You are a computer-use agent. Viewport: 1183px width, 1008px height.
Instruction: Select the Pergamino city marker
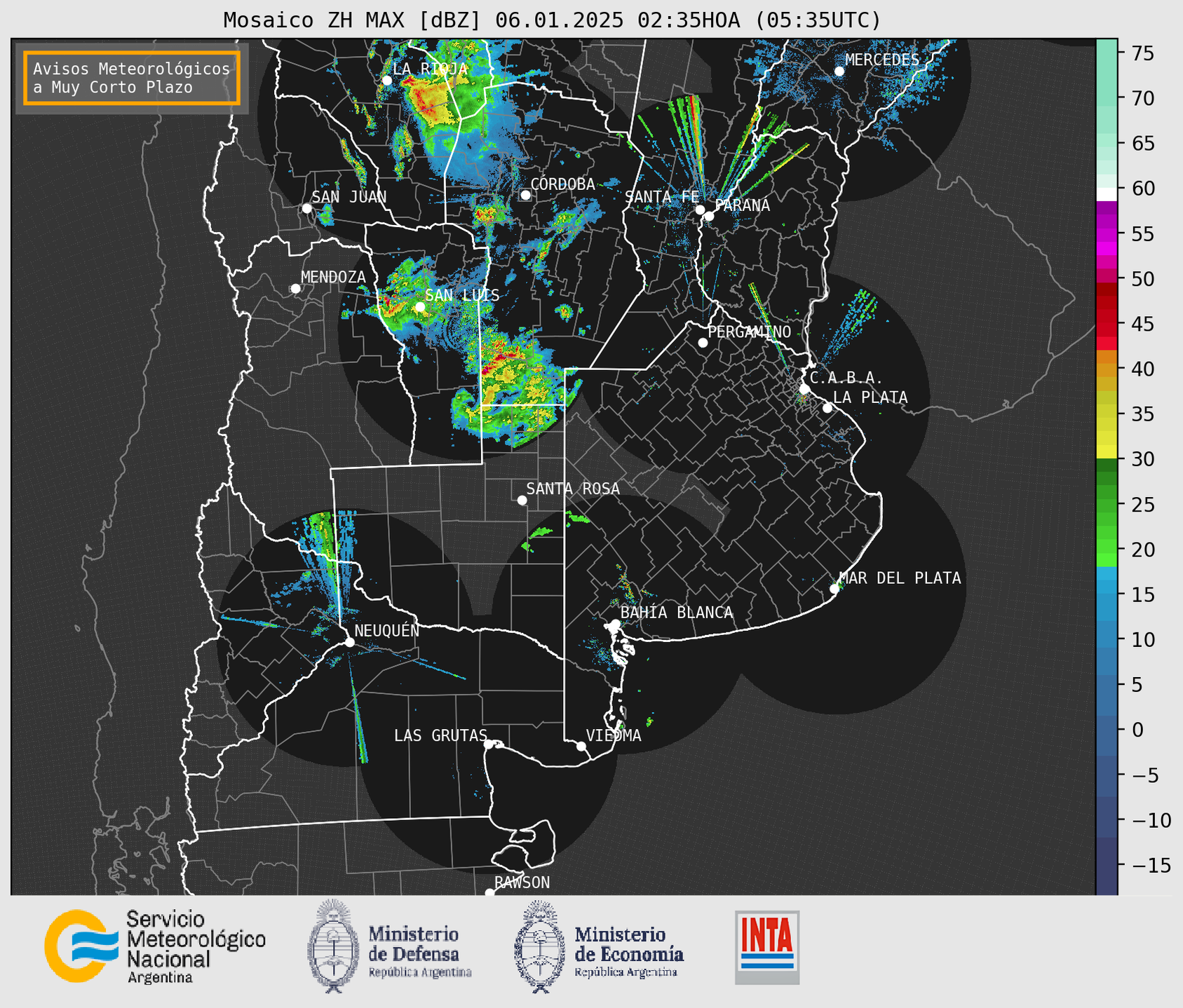point(703,343)
